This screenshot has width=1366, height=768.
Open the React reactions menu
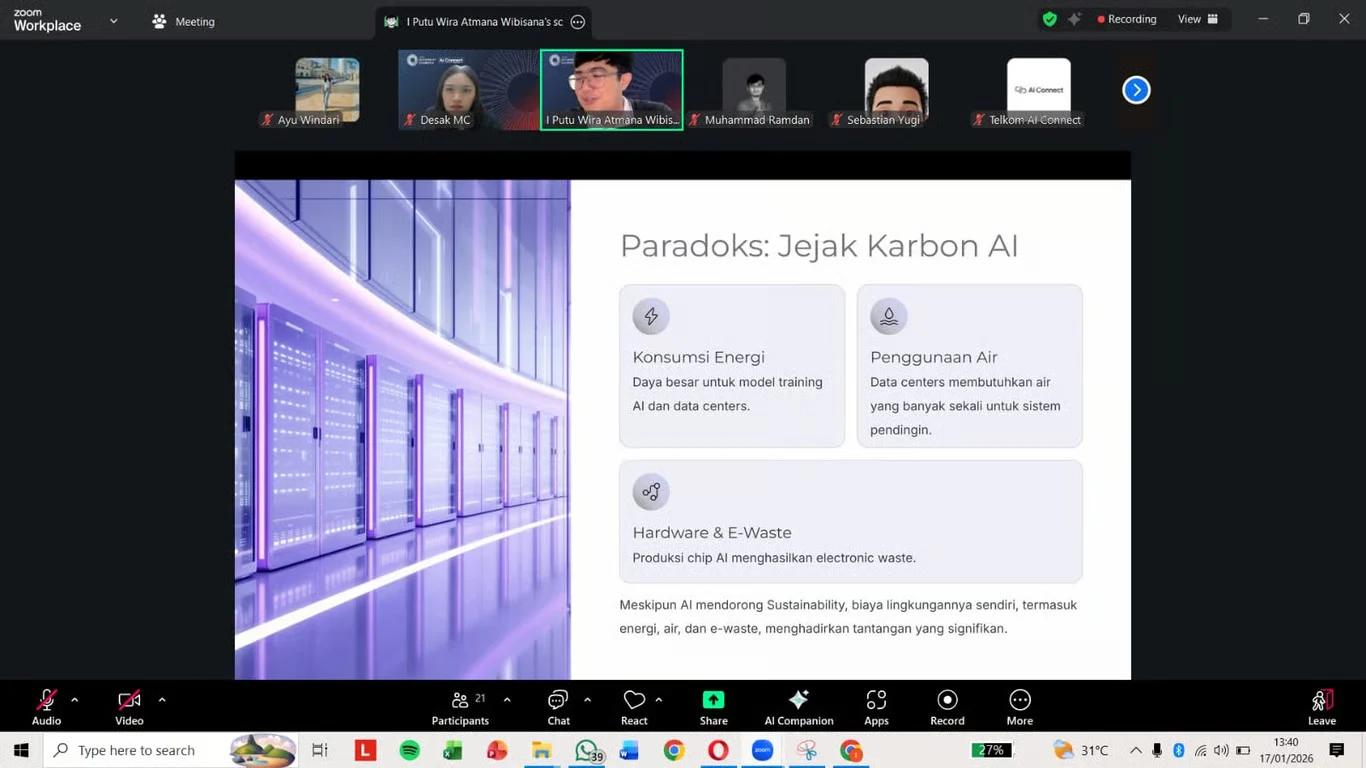(x=634, y=706)
